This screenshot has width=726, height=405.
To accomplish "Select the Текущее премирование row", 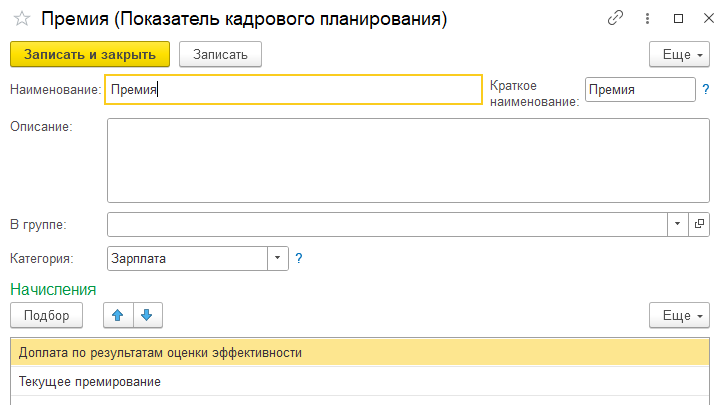I will pos(360,381).
